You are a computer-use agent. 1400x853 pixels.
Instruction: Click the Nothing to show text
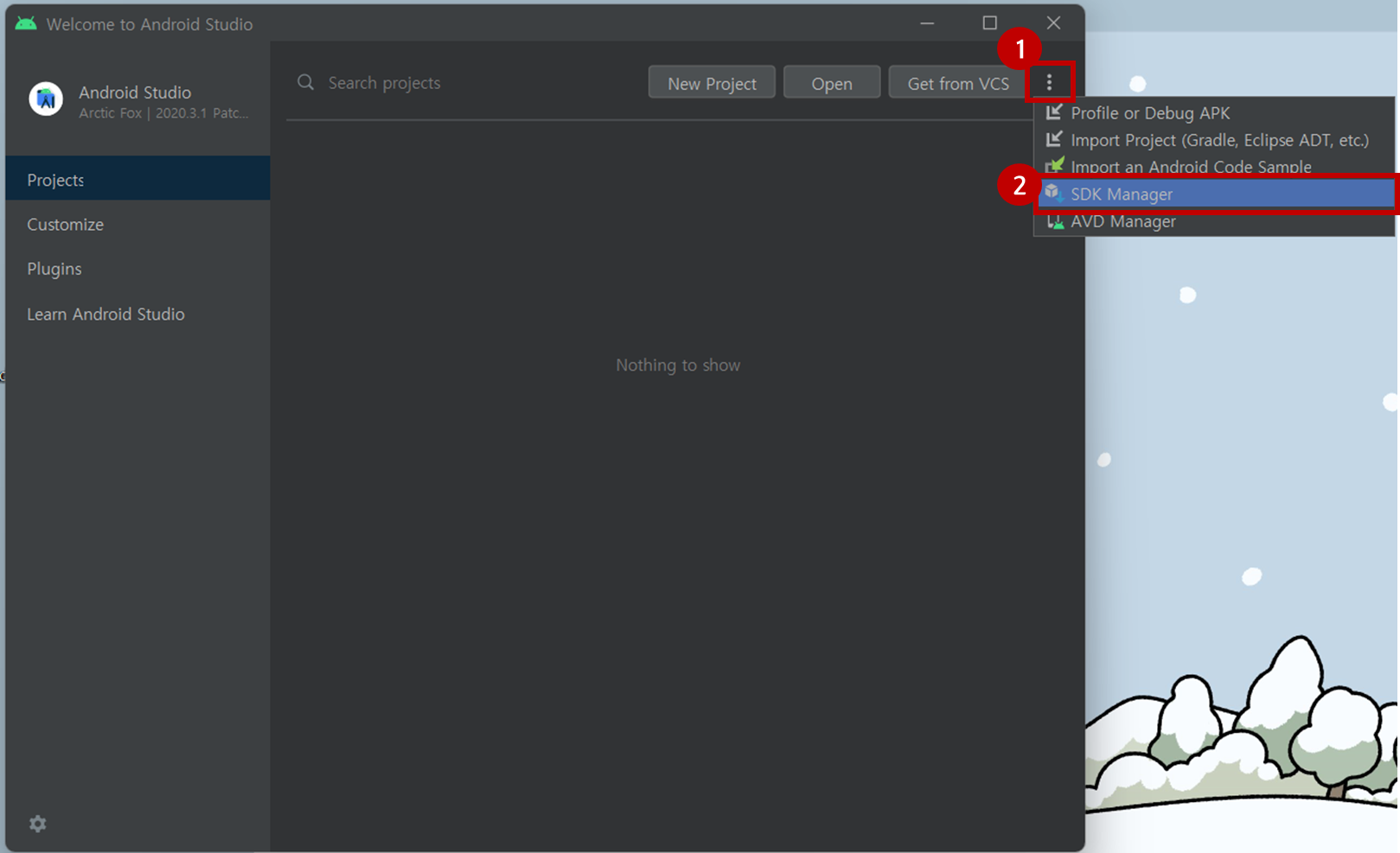[678, 365]
